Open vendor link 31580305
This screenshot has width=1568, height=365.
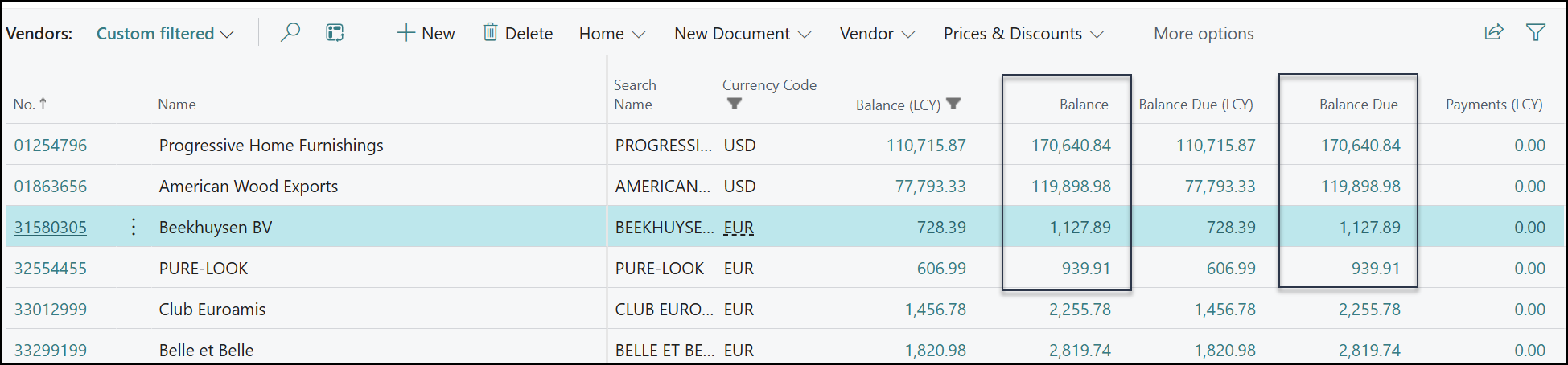[51, 228]
